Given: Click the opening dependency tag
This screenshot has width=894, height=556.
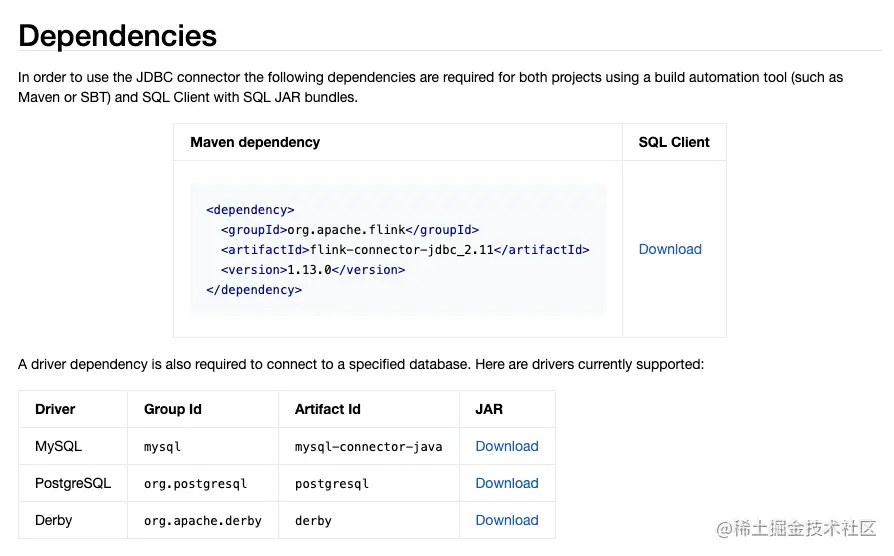Looking at the screenshot, I should [250, 210].
